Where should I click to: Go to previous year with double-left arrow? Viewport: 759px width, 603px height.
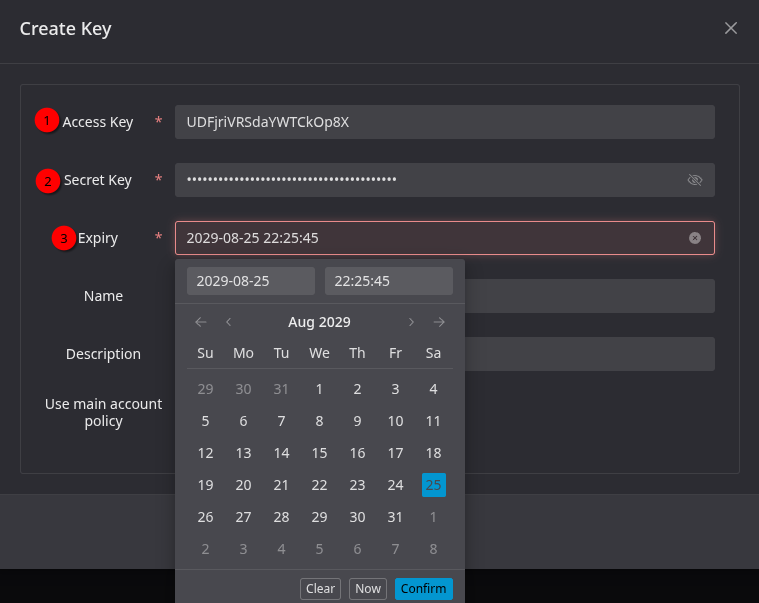[201, 322]
